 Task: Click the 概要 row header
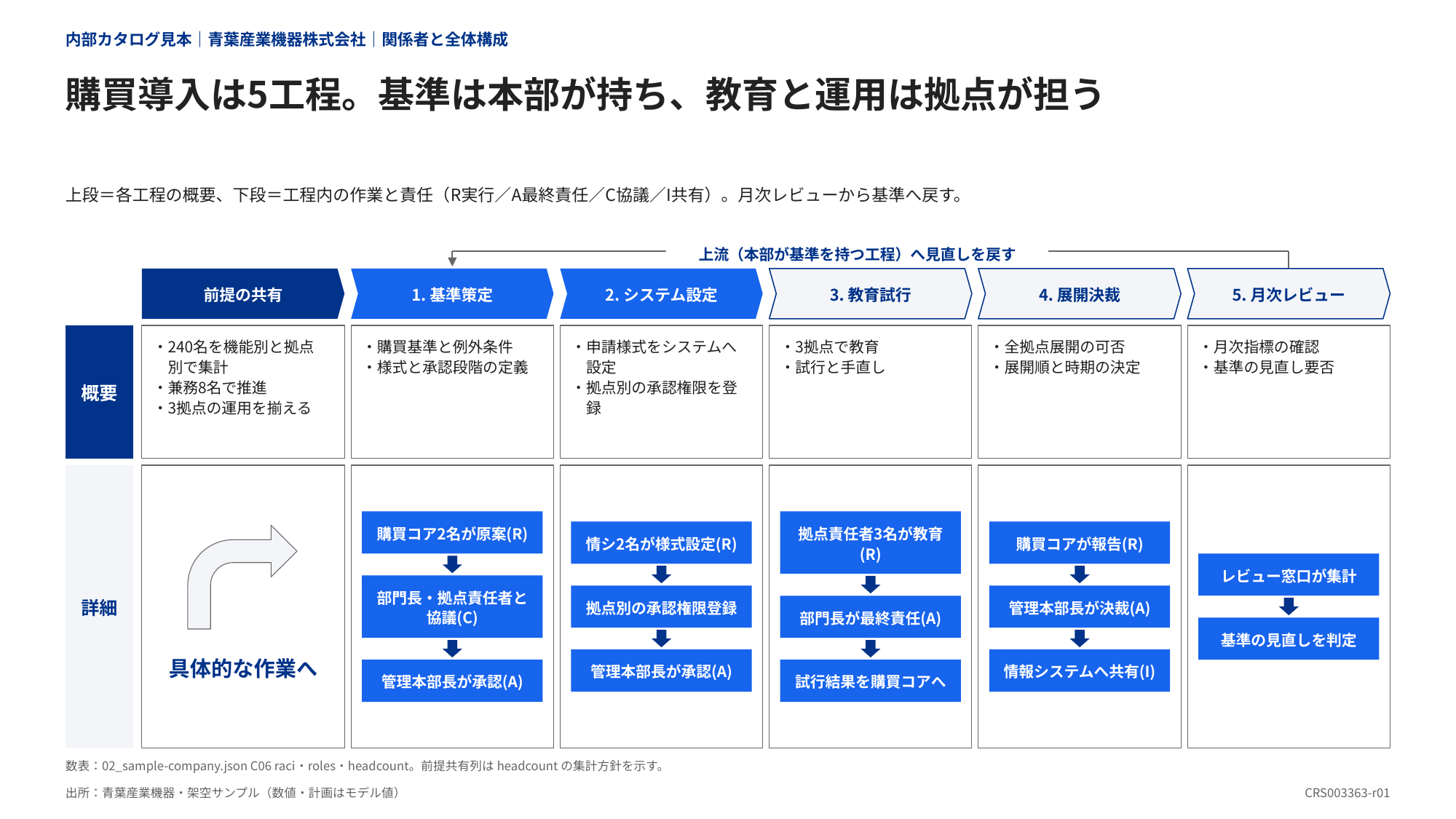pyautogui.click(x=99, y=392)
